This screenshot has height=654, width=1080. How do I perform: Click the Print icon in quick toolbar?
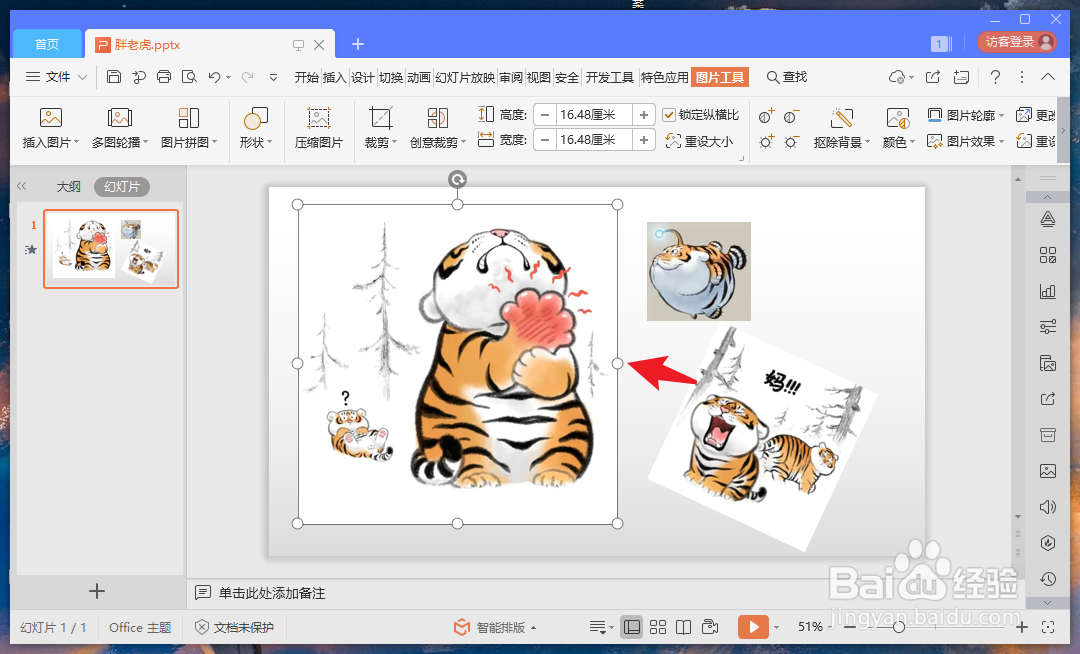164,77
